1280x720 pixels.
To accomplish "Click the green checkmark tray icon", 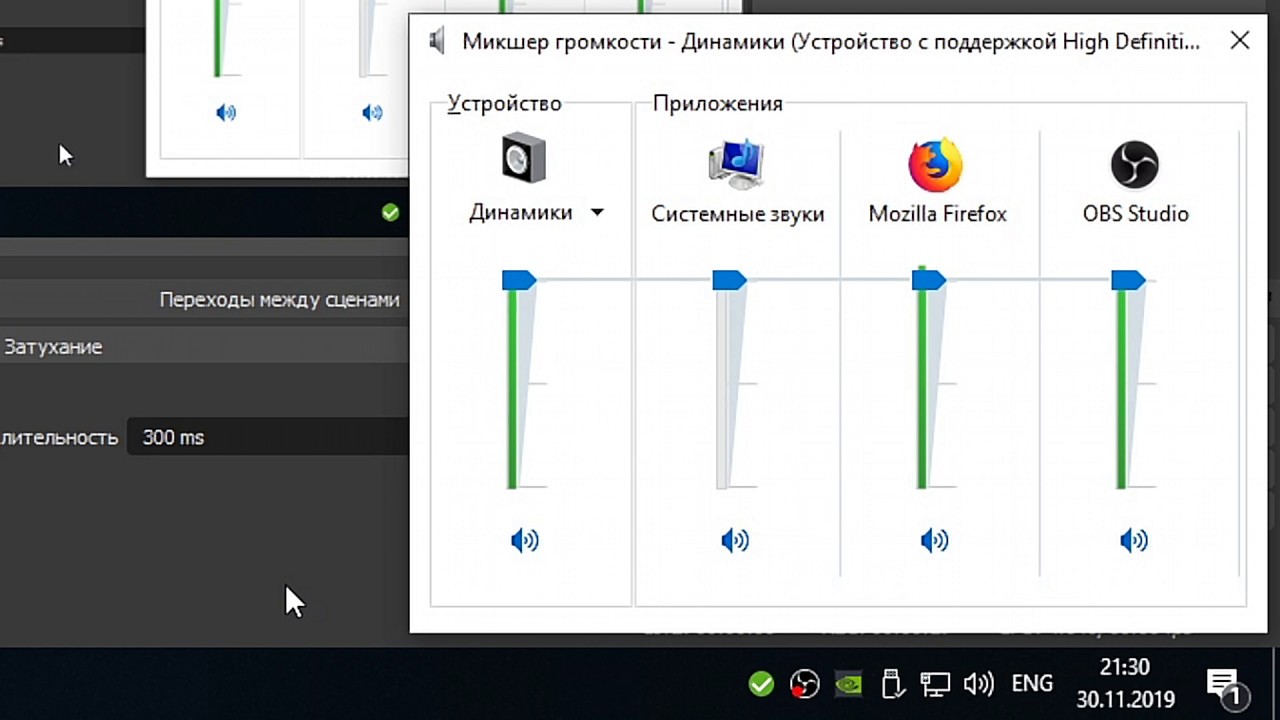I will click(x=761, y=684).
